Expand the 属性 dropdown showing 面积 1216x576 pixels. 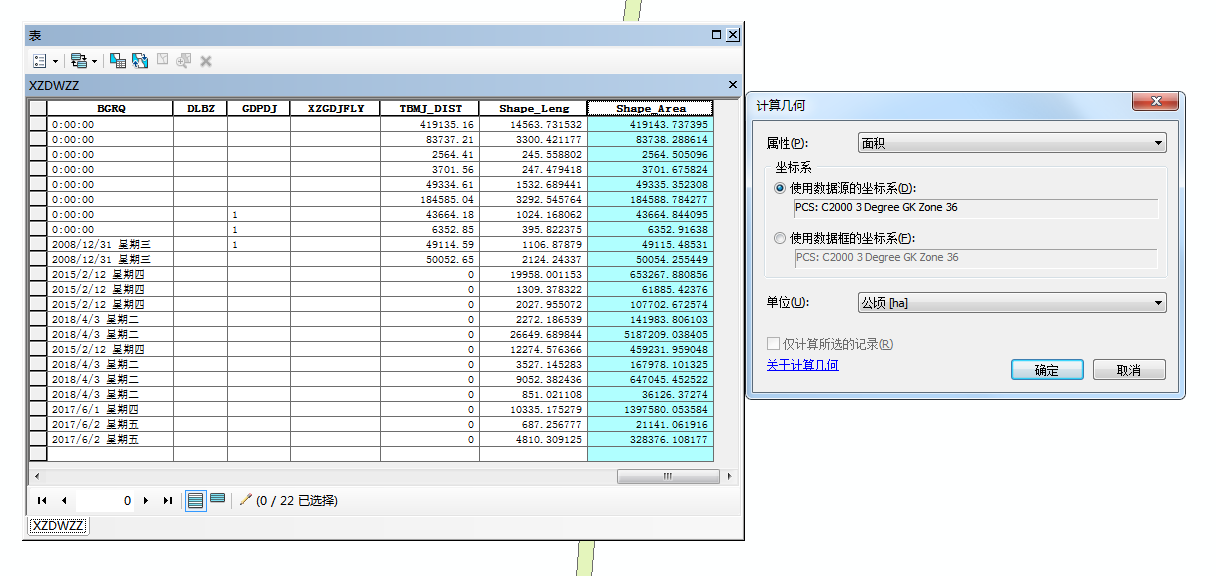[x=1012, y=143]
